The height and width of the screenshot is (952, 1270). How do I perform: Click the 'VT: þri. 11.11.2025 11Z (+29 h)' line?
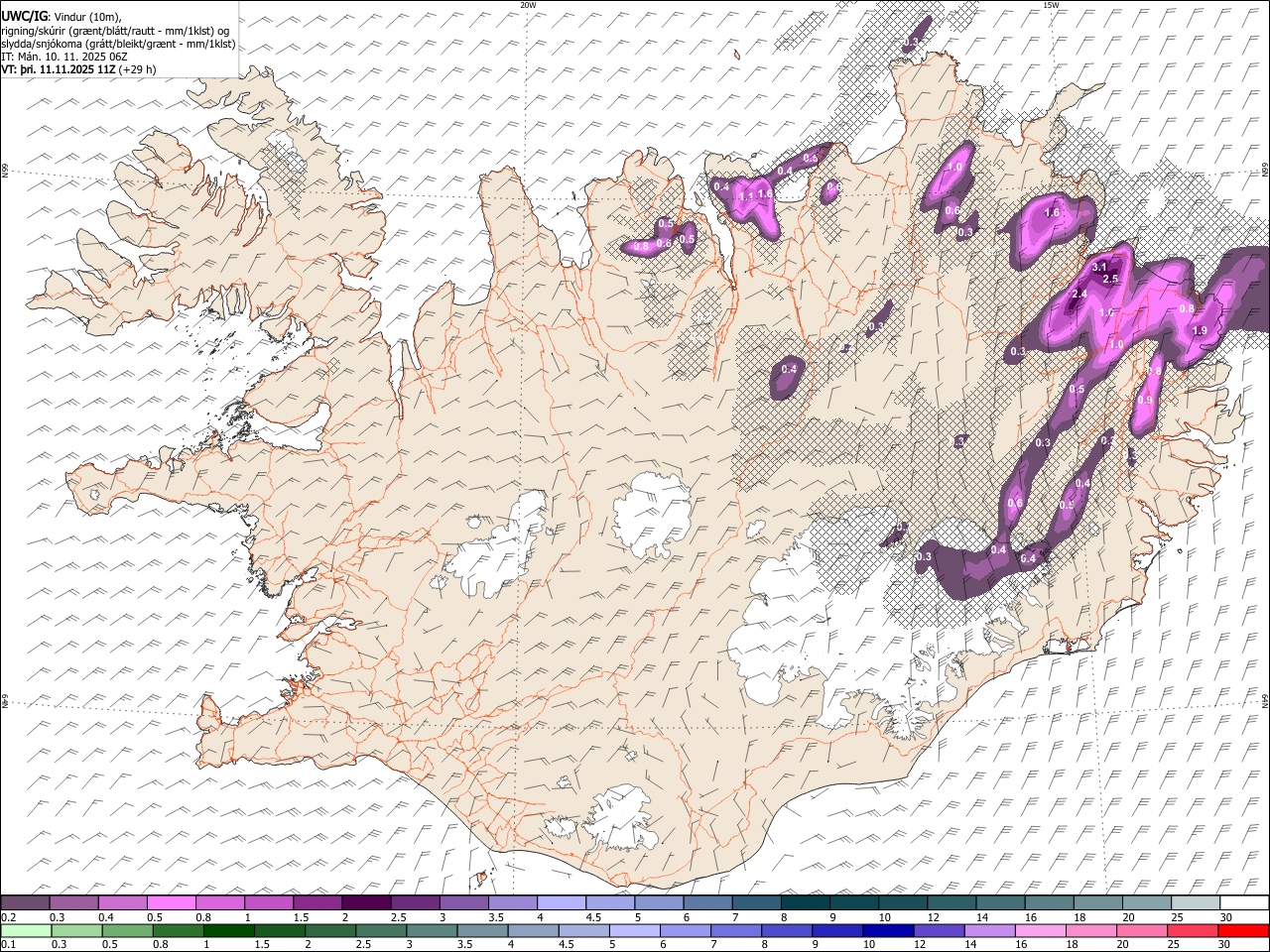coord(78,69)
